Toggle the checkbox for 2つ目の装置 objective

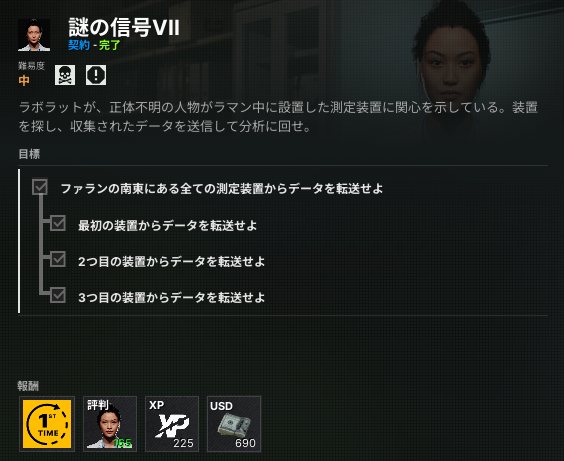tap(58, 259)
